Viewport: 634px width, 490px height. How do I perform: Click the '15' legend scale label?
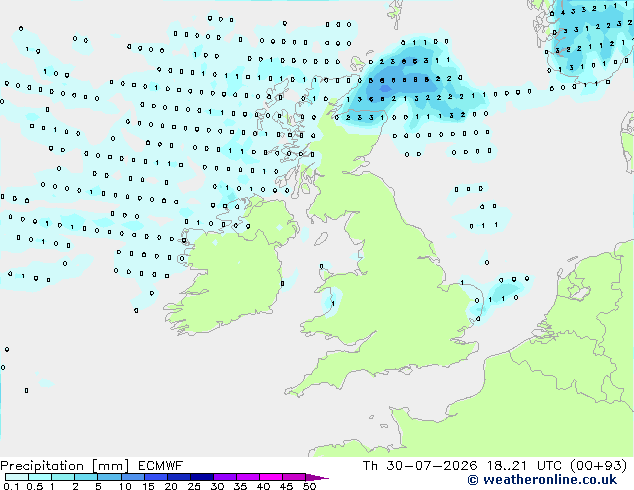coord(148,486)
